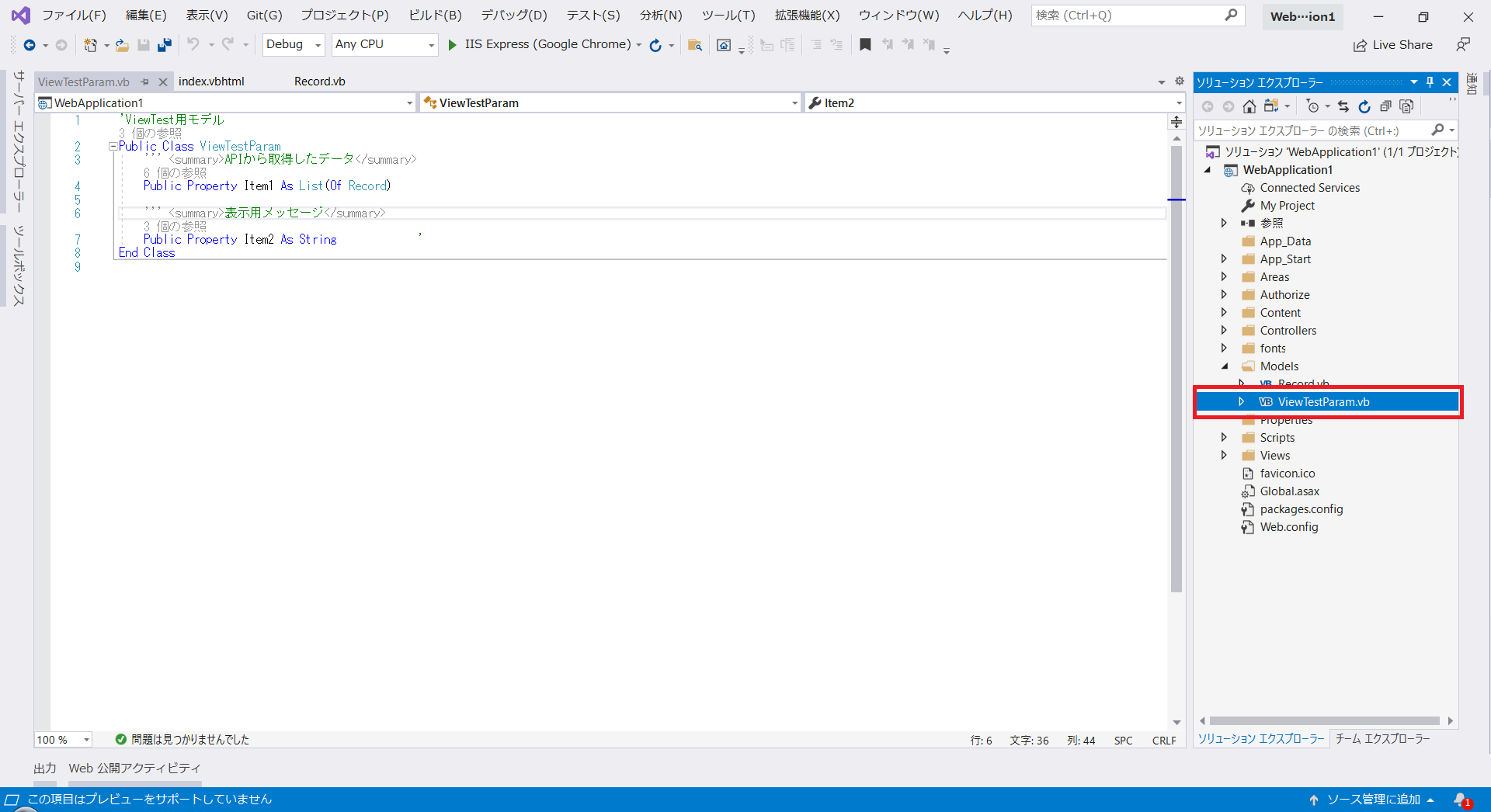Expand the Controllers folder in Solution Explorer
The width and height of the screenshot is (1491, 812).
coord(1224,331)
